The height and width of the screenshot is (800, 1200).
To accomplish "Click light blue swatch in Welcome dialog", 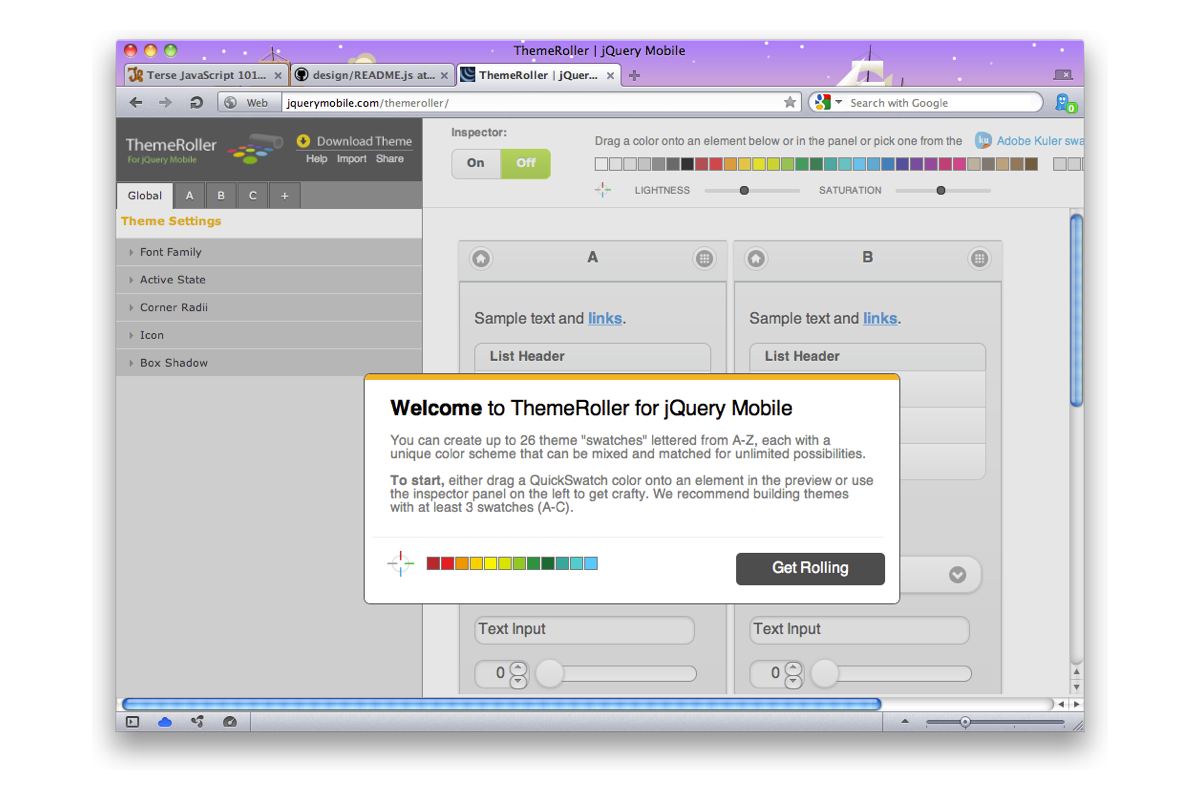I will [591, 564].
